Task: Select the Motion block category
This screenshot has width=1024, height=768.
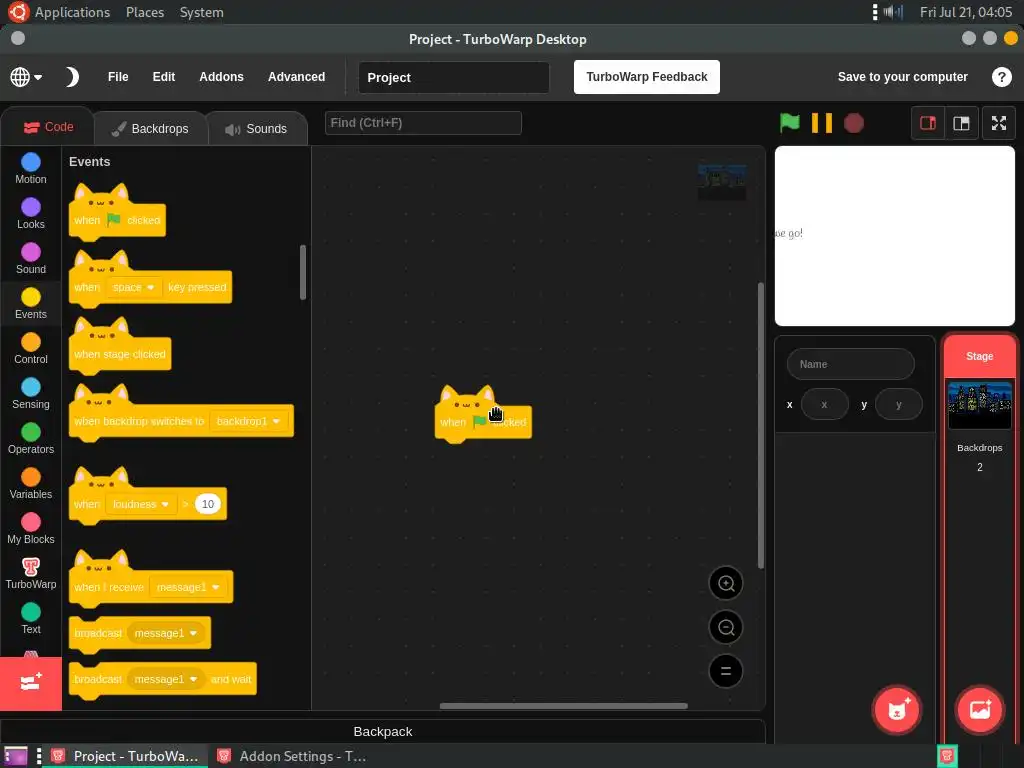Action: (x=31, y=168)
